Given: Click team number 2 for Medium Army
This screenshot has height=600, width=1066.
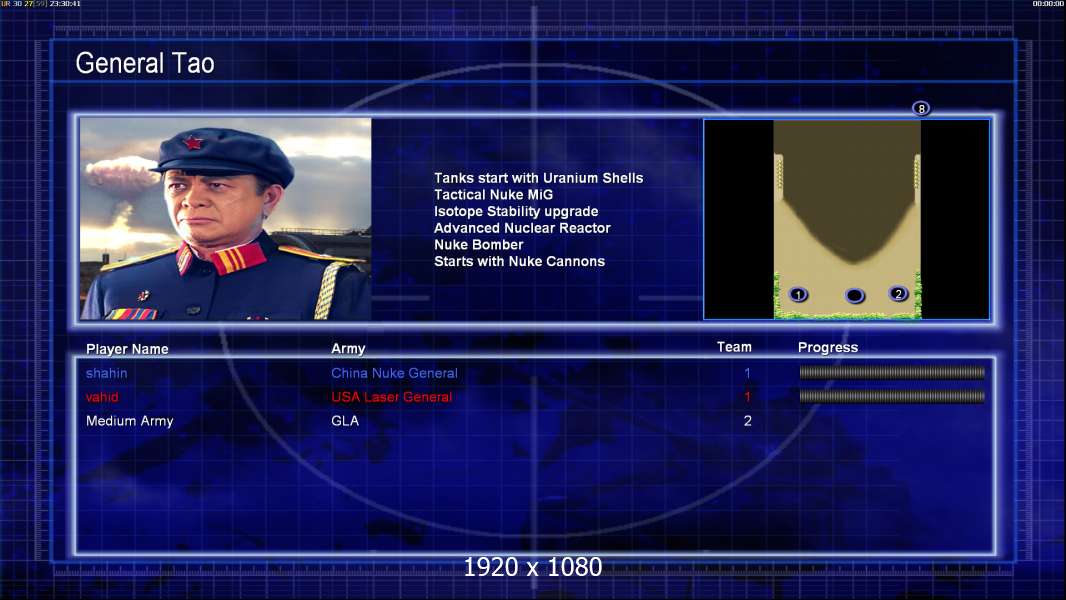Looking at the screenshot, I should coord(747,421).
